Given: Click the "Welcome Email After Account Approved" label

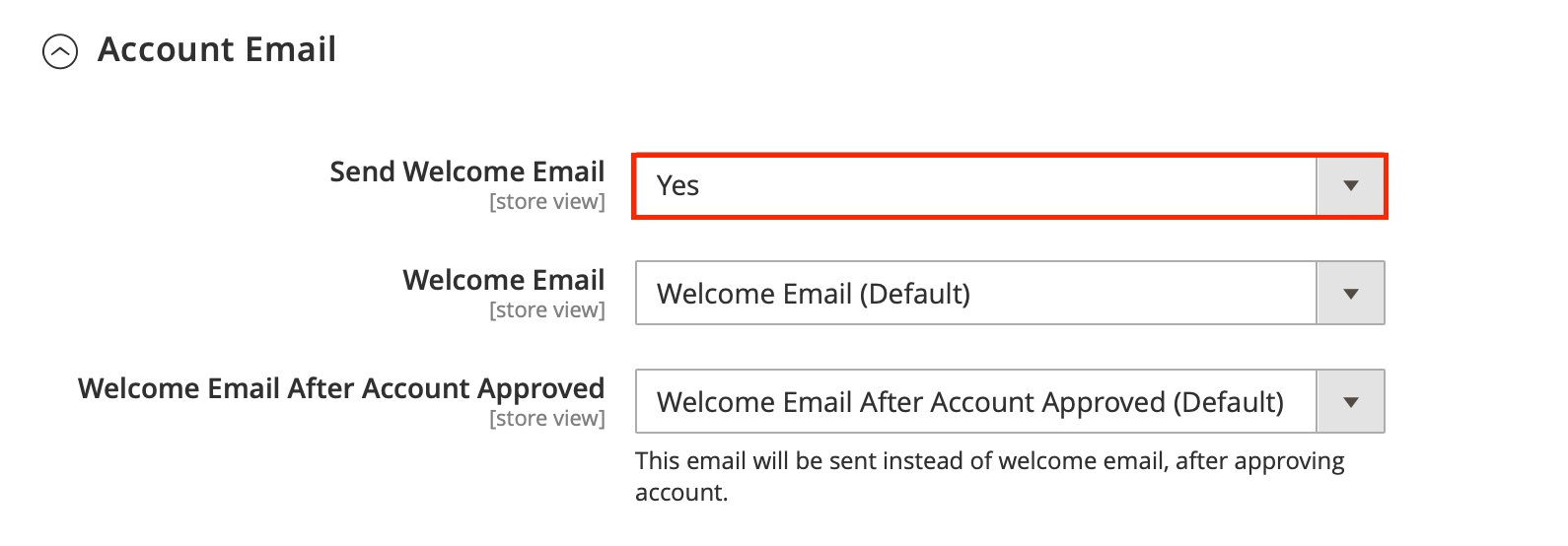Looking at the screenshot, I should 341,388.
